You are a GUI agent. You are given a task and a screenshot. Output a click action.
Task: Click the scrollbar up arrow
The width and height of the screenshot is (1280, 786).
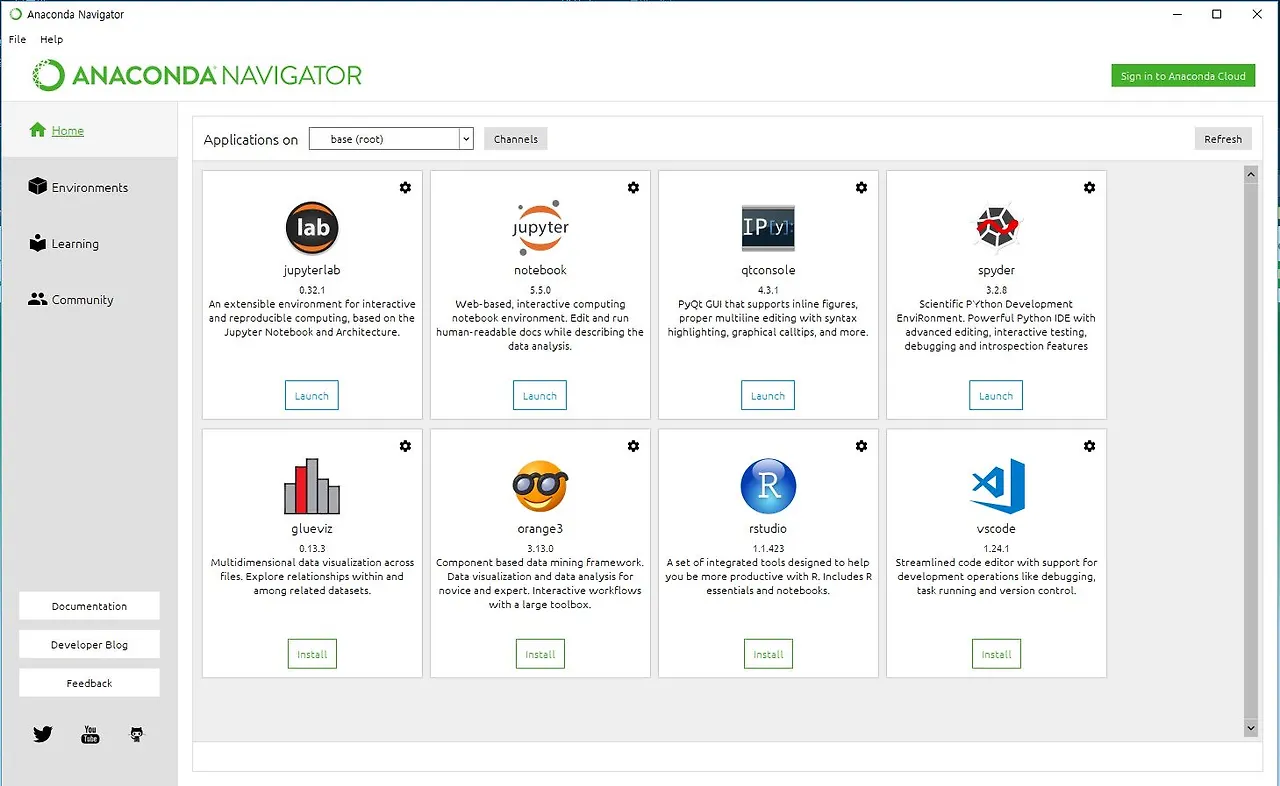[1250, 174]
